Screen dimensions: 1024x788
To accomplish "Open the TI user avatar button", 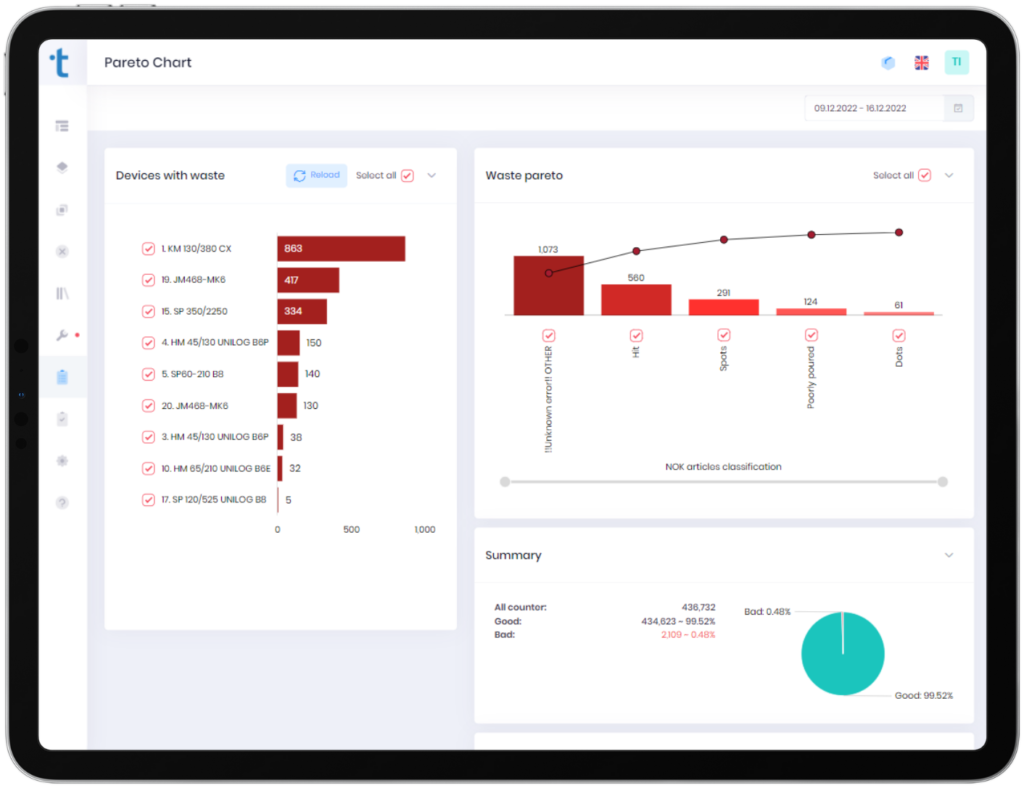I will point(956,62).
